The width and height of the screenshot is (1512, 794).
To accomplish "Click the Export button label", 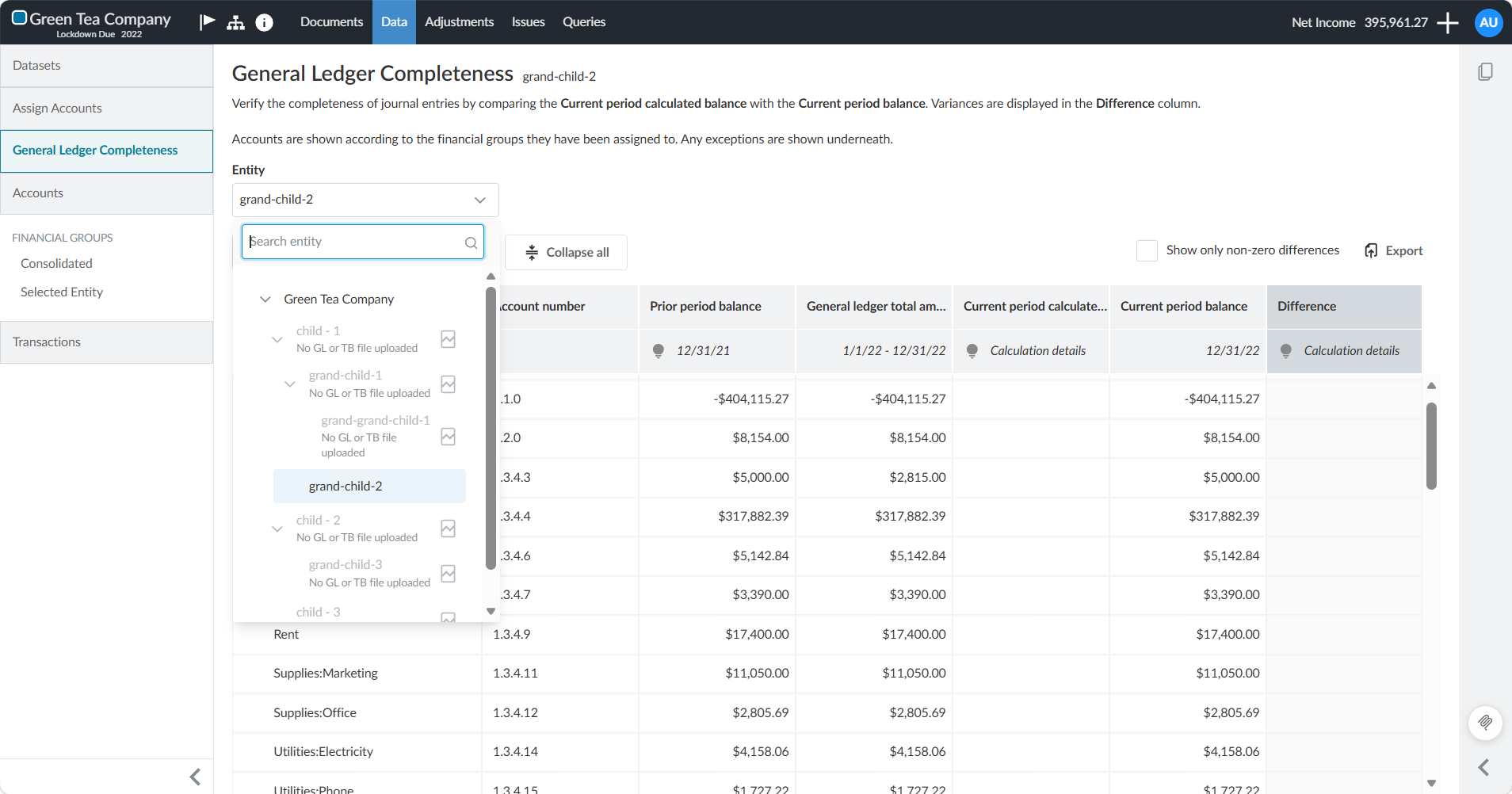I will [x=1403, y=251].
